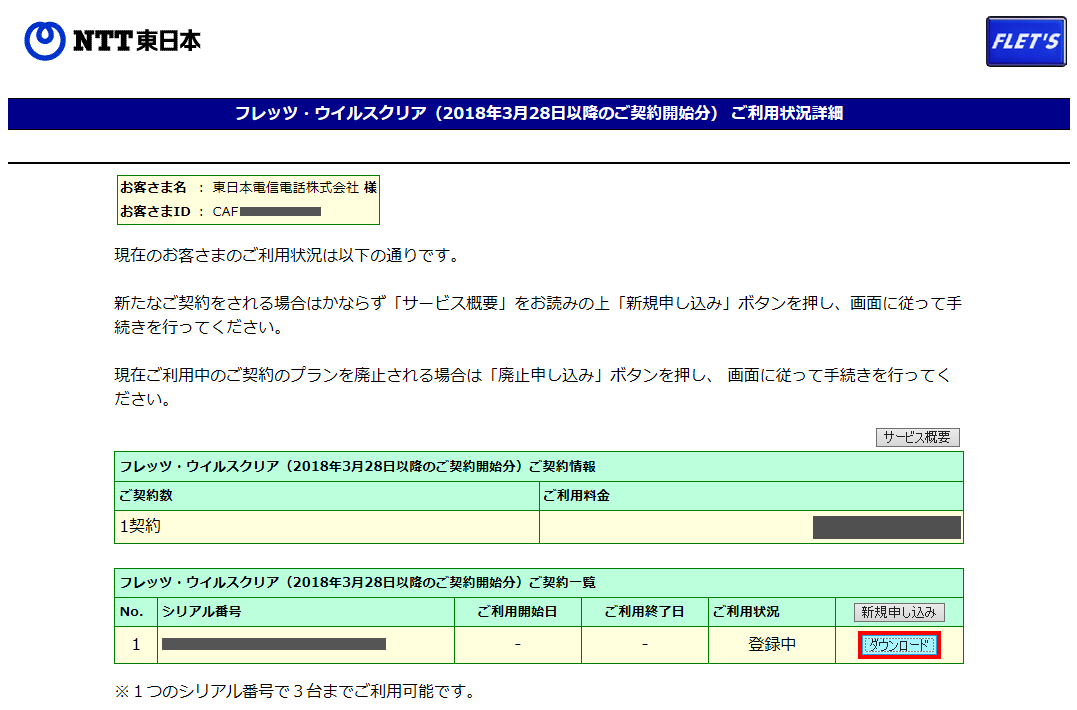Click the masked usage fee value

tap(887, 527)
